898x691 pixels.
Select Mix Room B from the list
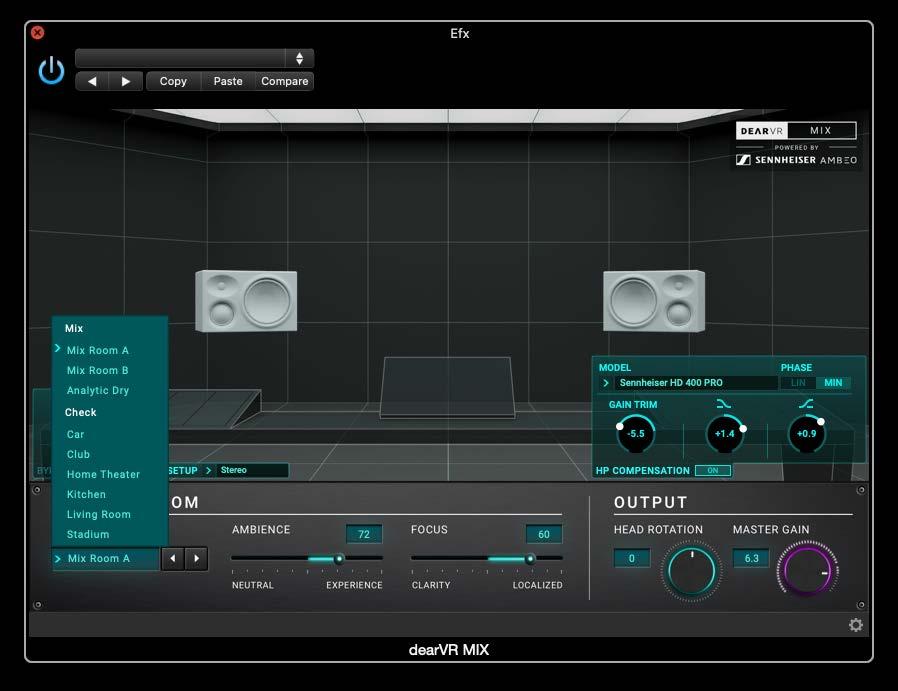(x=98, y=370)
